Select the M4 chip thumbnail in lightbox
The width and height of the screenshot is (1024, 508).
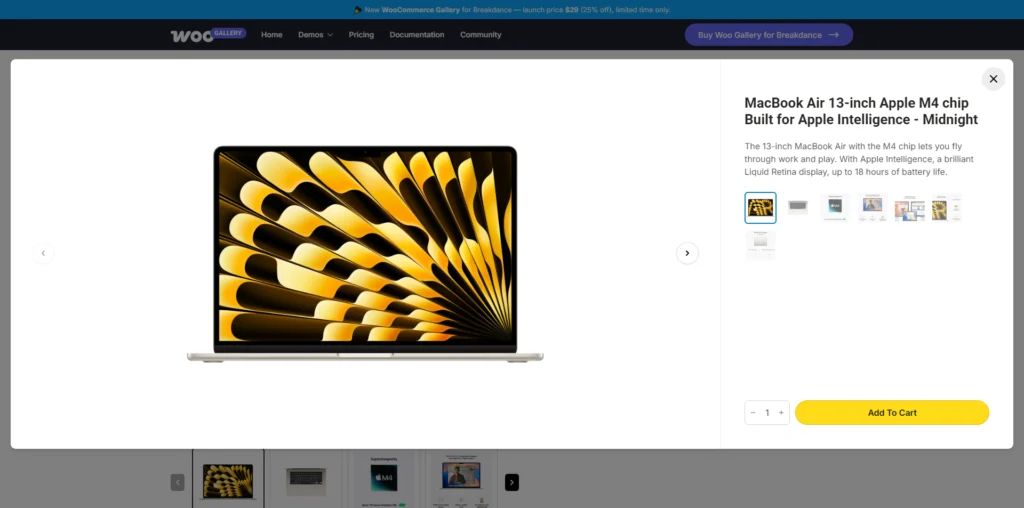(x=835, y=208)
